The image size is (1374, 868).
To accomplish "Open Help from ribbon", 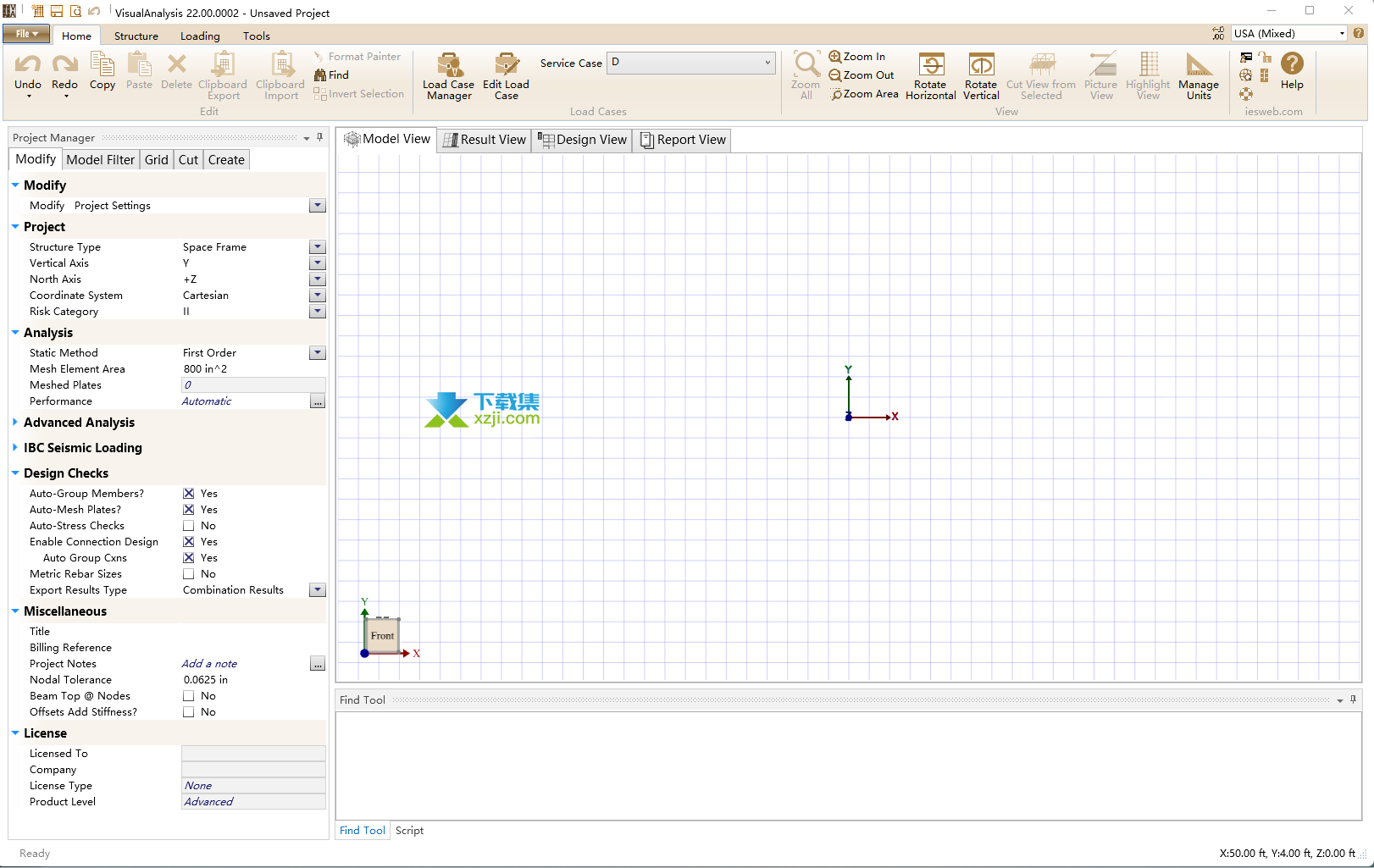I will click(1292, 71).
